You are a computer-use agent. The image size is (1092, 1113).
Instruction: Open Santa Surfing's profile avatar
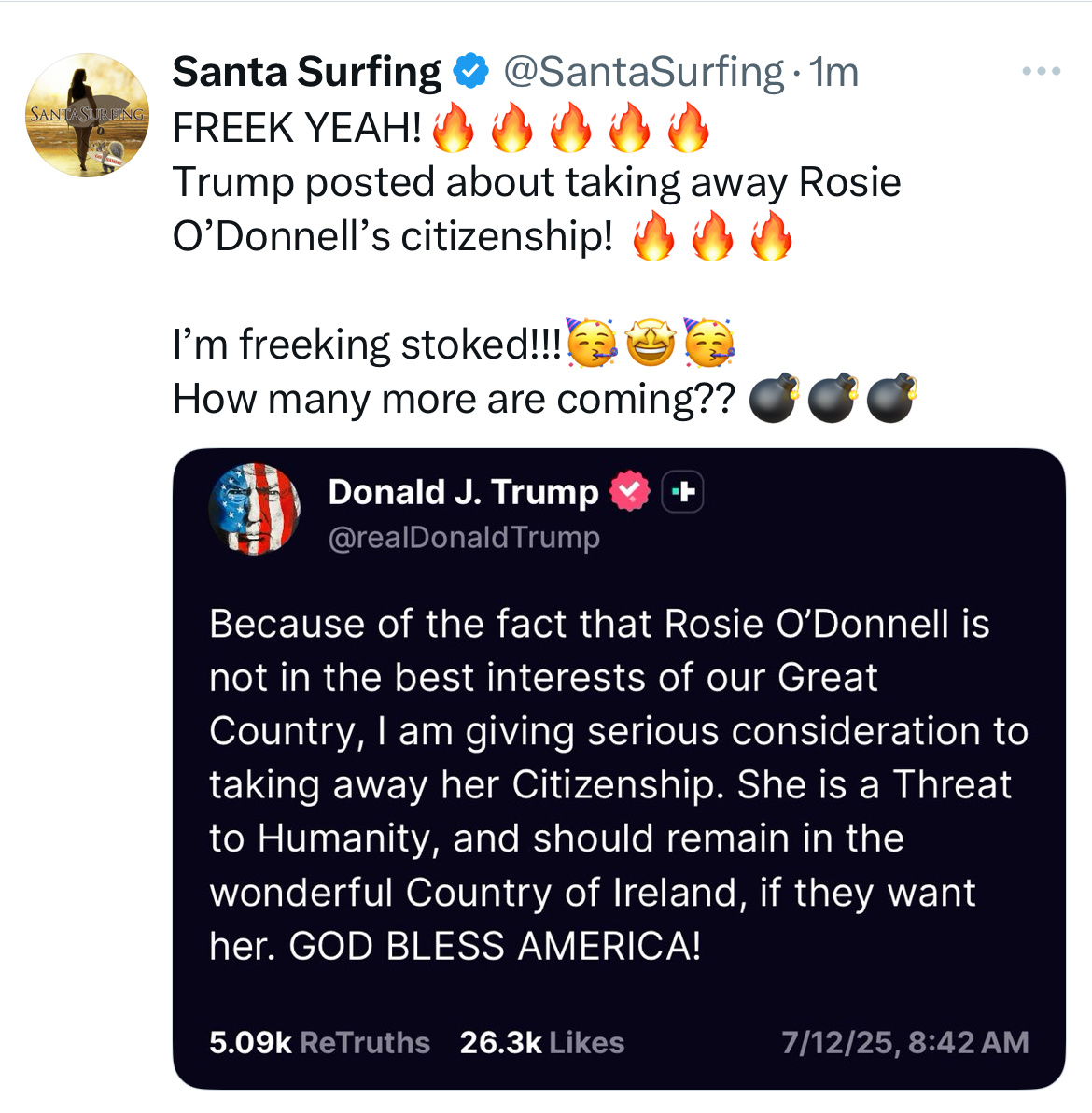(x=88, y=115)
